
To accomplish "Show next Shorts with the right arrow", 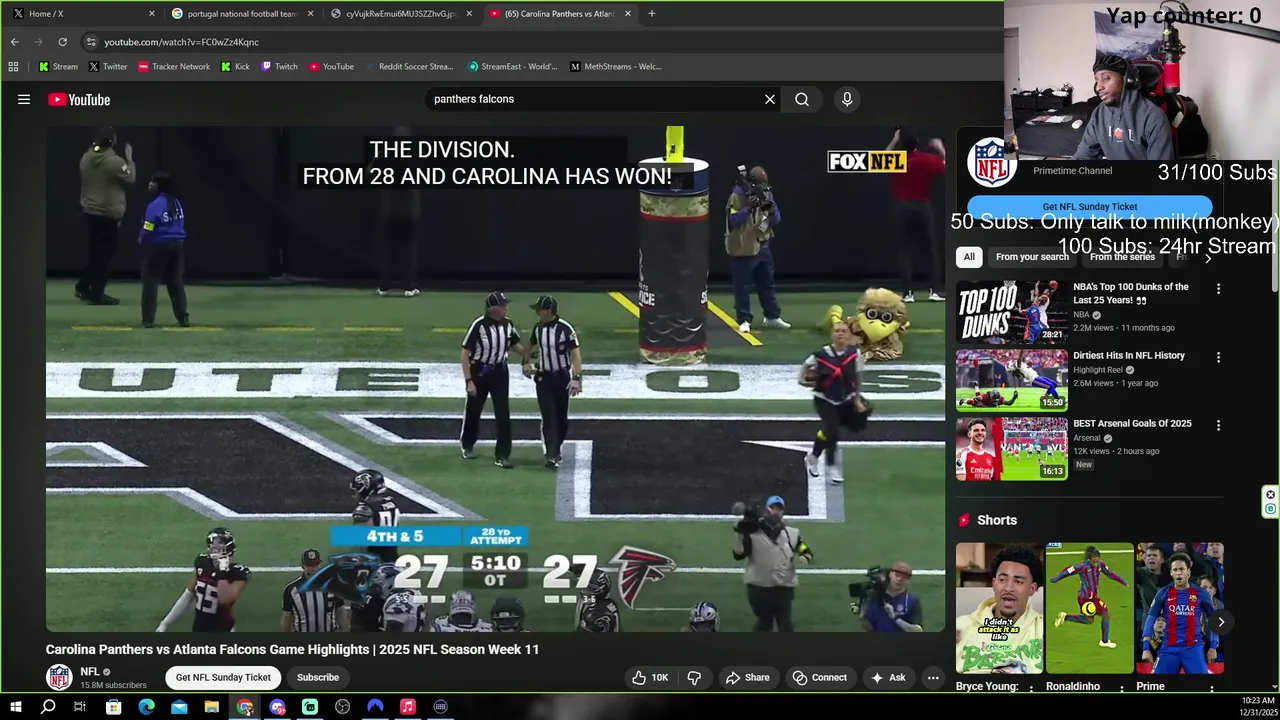I will click(1221, 622).
